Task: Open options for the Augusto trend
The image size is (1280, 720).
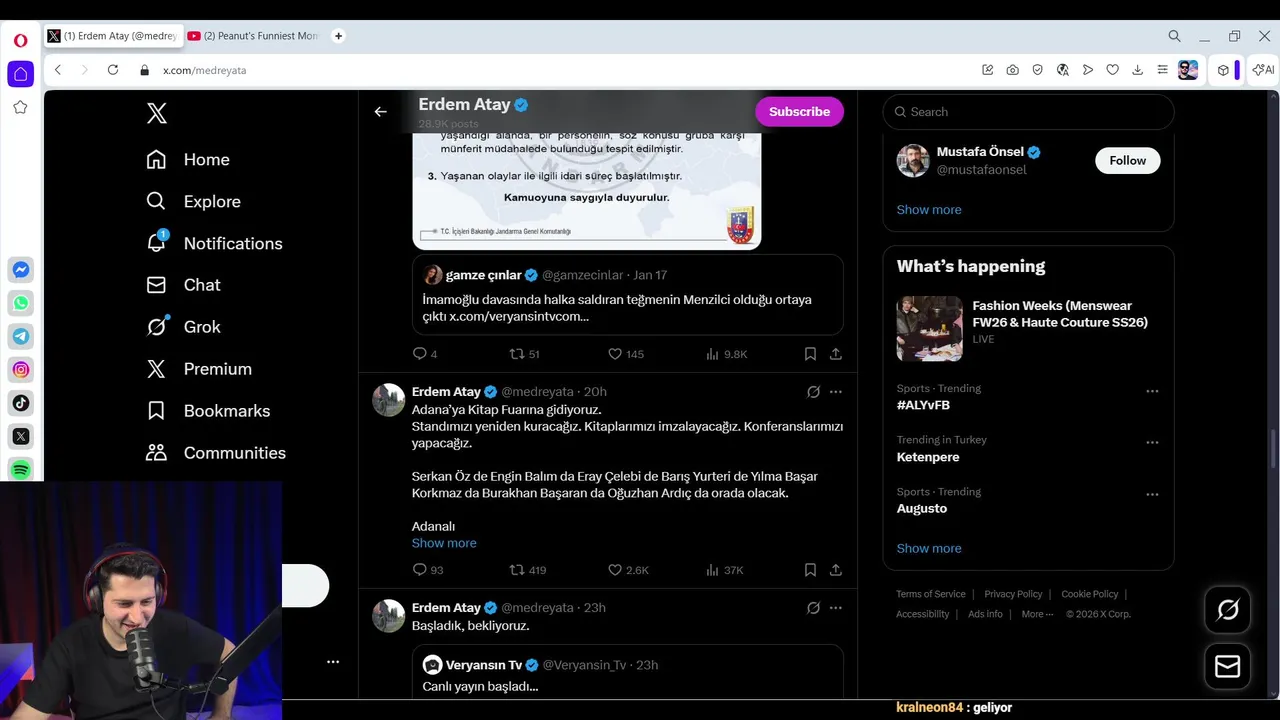Action: point(1152,495)
